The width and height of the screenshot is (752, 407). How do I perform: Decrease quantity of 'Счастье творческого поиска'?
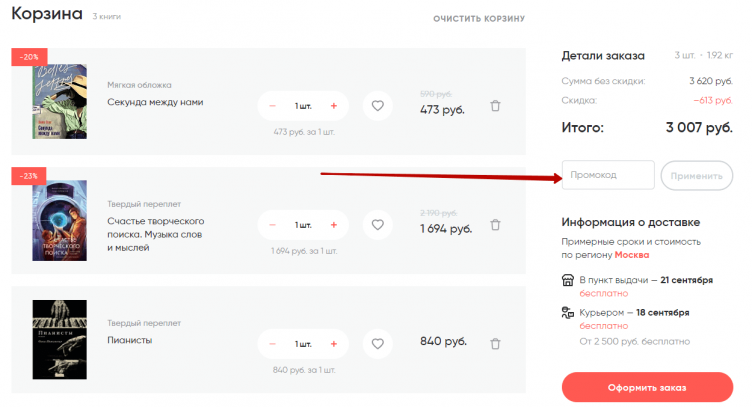tap(273, 225)
